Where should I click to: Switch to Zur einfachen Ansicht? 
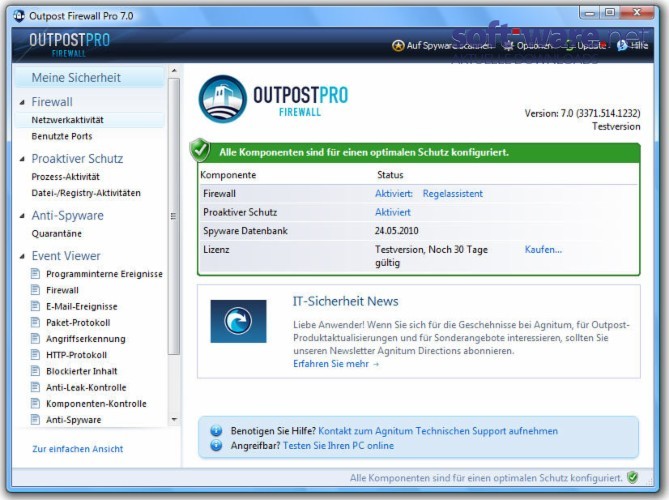pyautogui.click(x=78, y=449)
